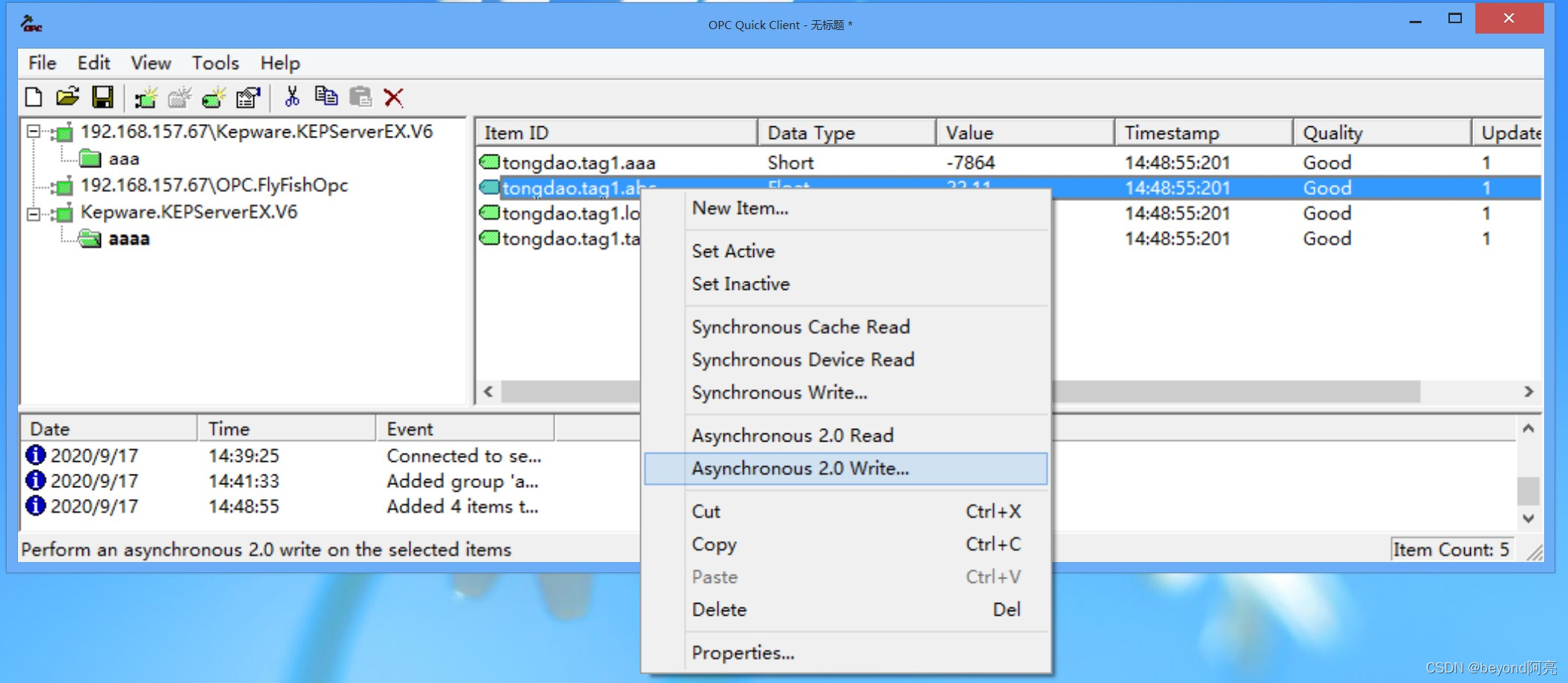The image size is (1568, 683).
Task: Select the tongdao.tag1.aaa item row
Action: coord(1009,162)
